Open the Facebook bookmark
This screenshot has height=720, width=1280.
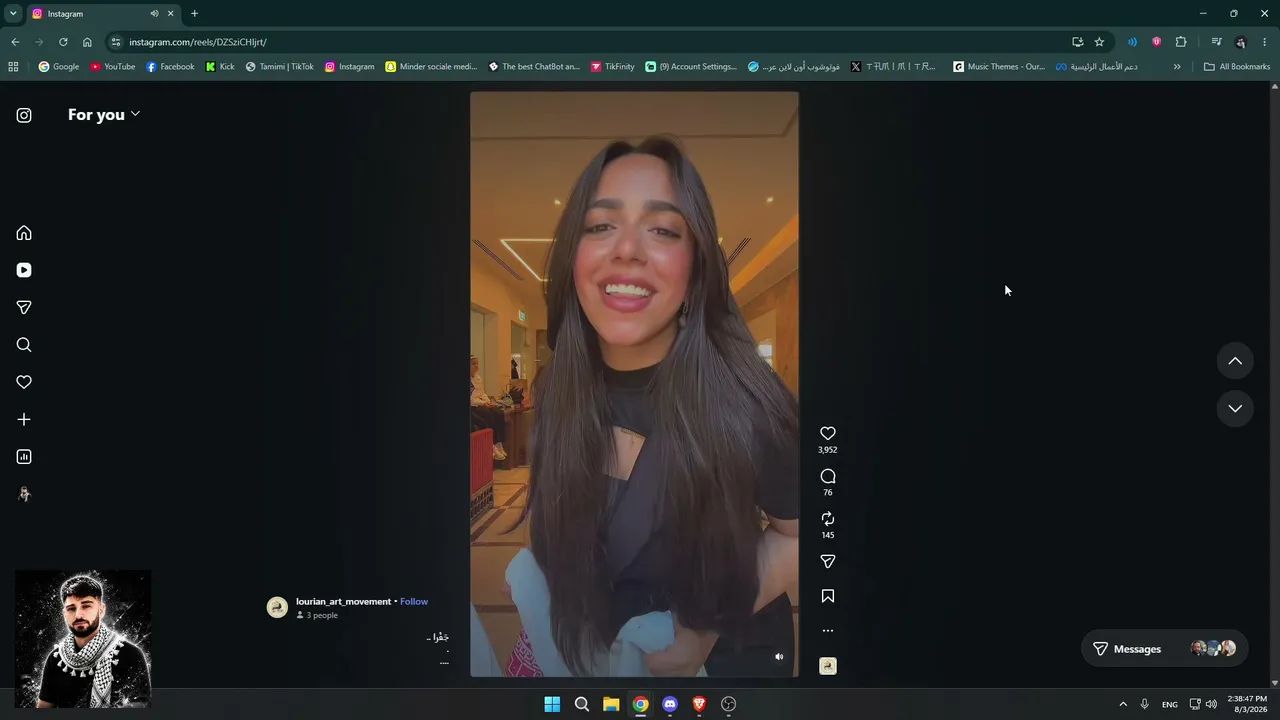pos(170,67)
